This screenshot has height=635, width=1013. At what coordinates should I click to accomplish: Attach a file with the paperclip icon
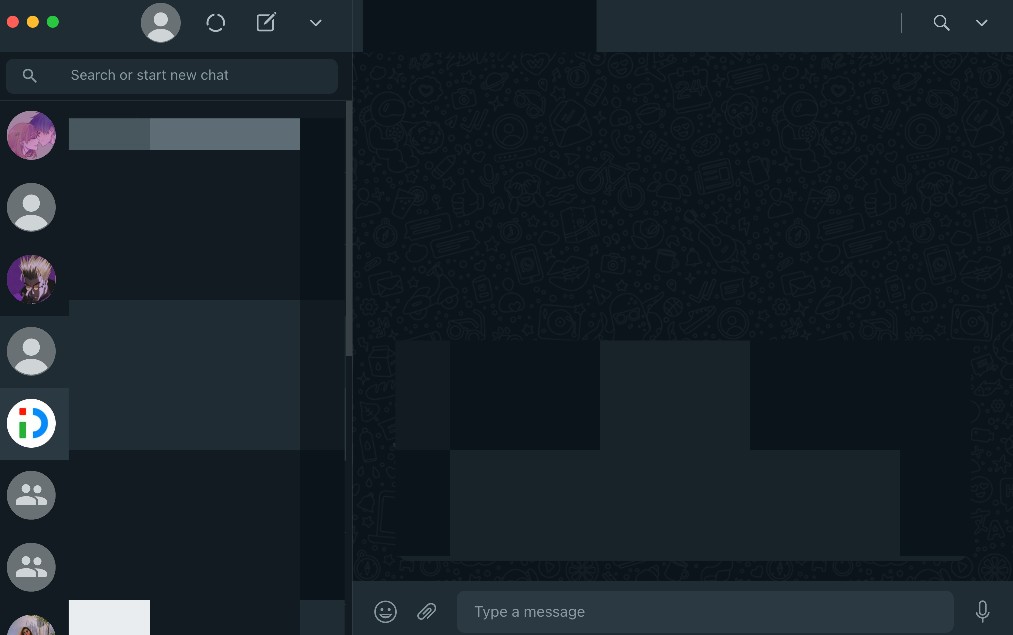pyautogui.click(x=426, y=611)
